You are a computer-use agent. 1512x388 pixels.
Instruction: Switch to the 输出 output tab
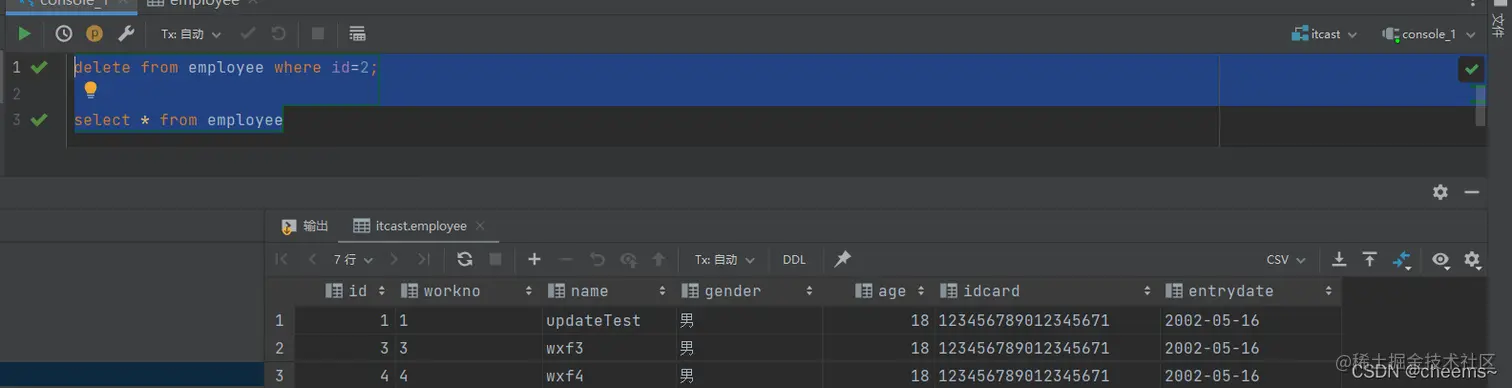(306, 226)
